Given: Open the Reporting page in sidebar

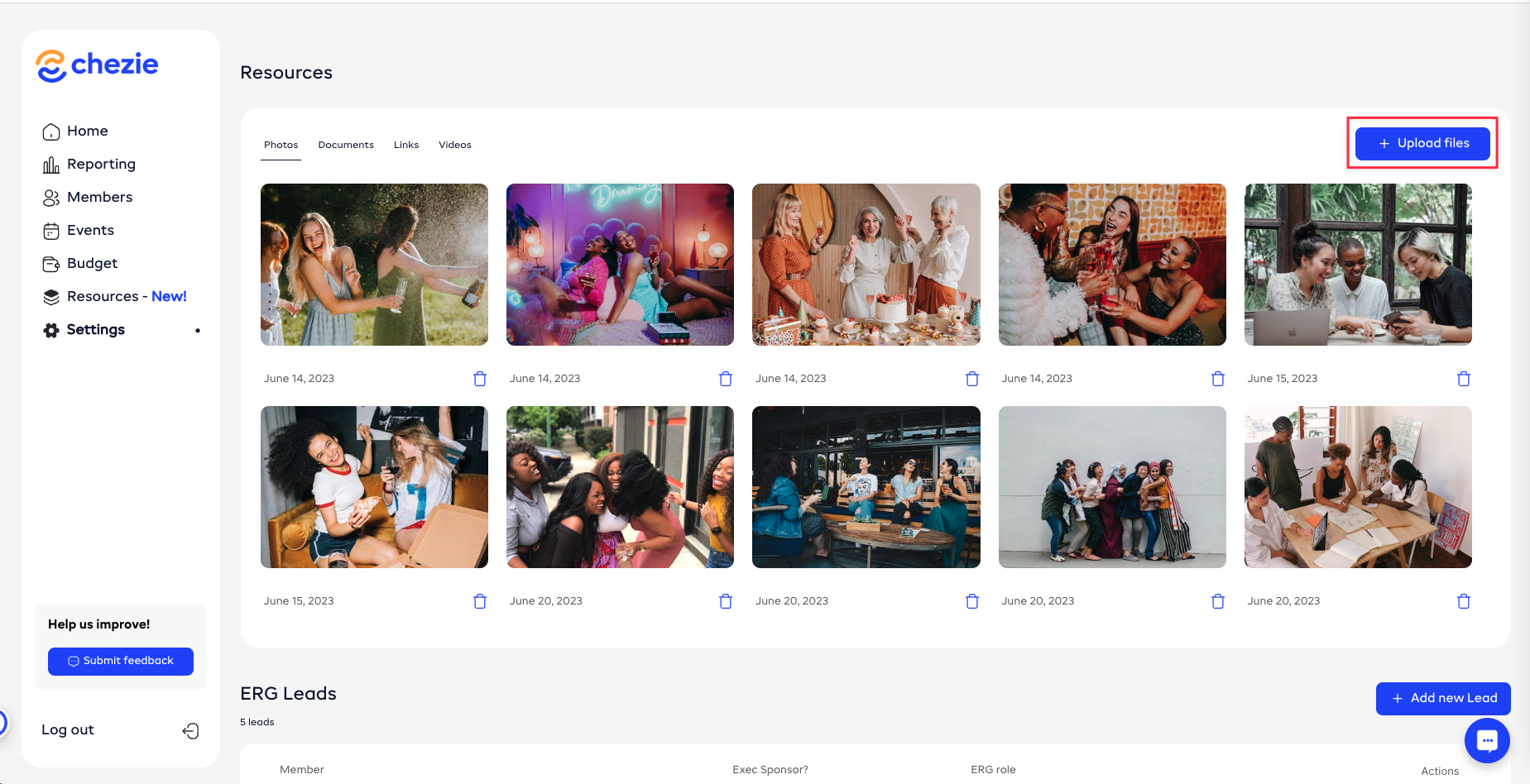Looking at the screenshot, I should 101,165.
